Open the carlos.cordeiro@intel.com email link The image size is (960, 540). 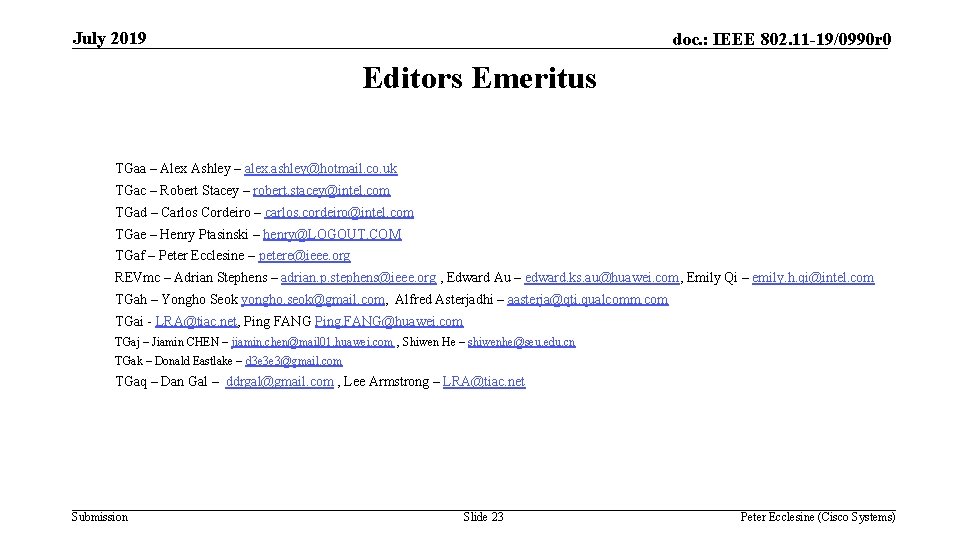coord(339,212)
